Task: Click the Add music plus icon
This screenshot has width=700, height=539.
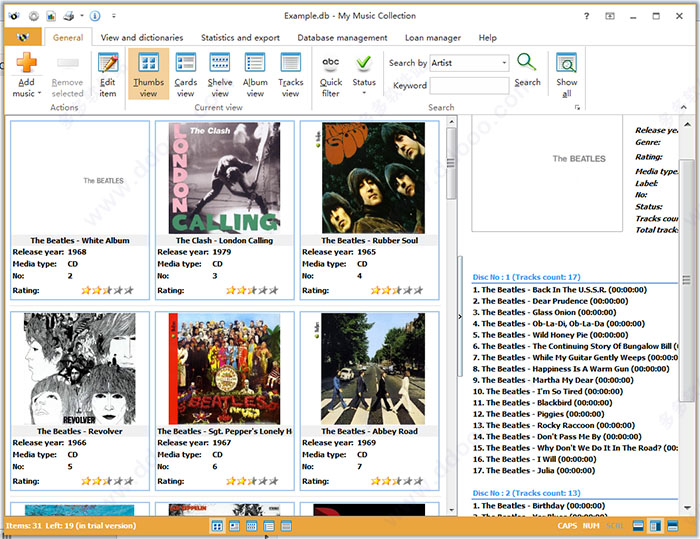Action: (x=26, y=63)
